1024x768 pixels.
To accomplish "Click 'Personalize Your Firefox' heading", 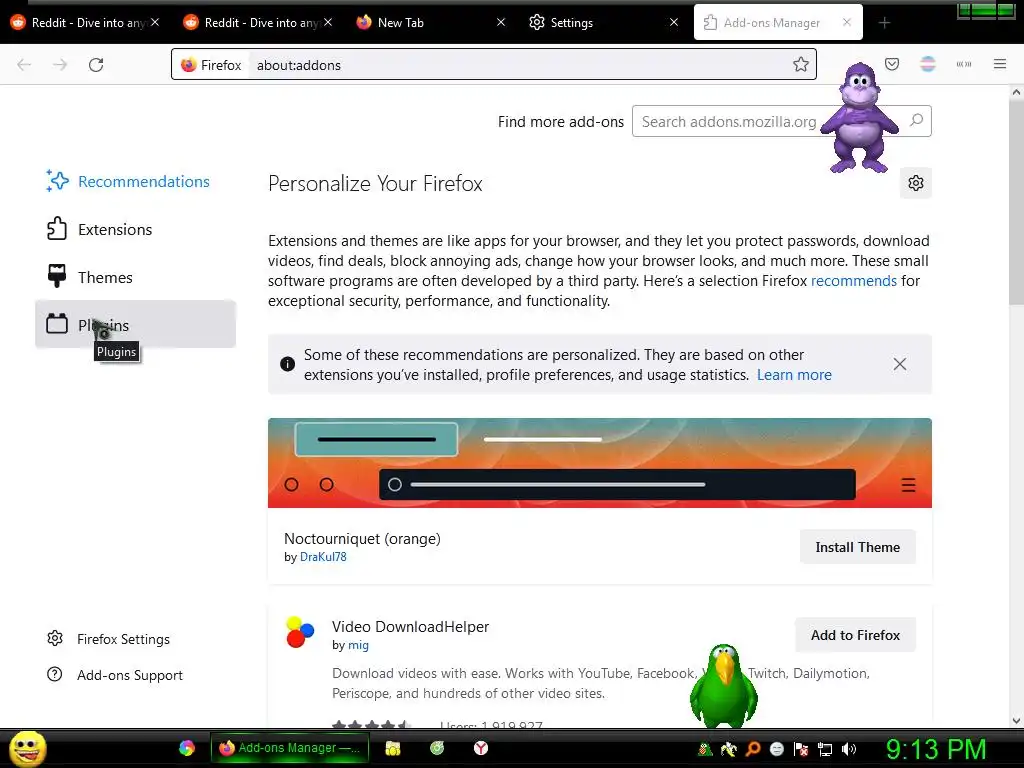I will (375, 184).
